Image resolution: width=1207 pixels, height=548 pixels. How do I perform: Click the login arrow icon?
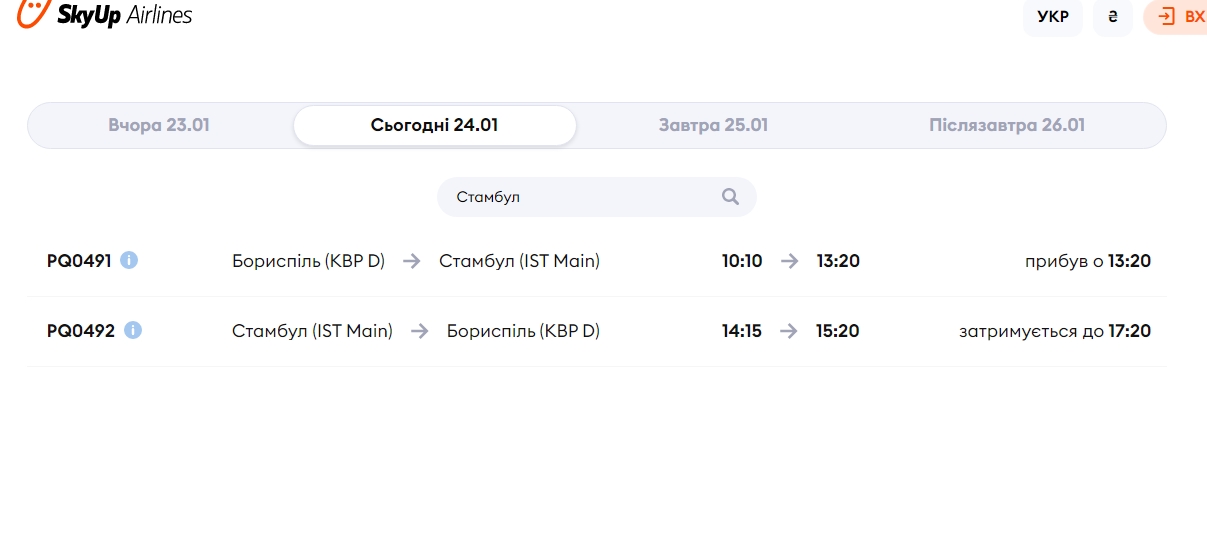(x=1166, y=16)
